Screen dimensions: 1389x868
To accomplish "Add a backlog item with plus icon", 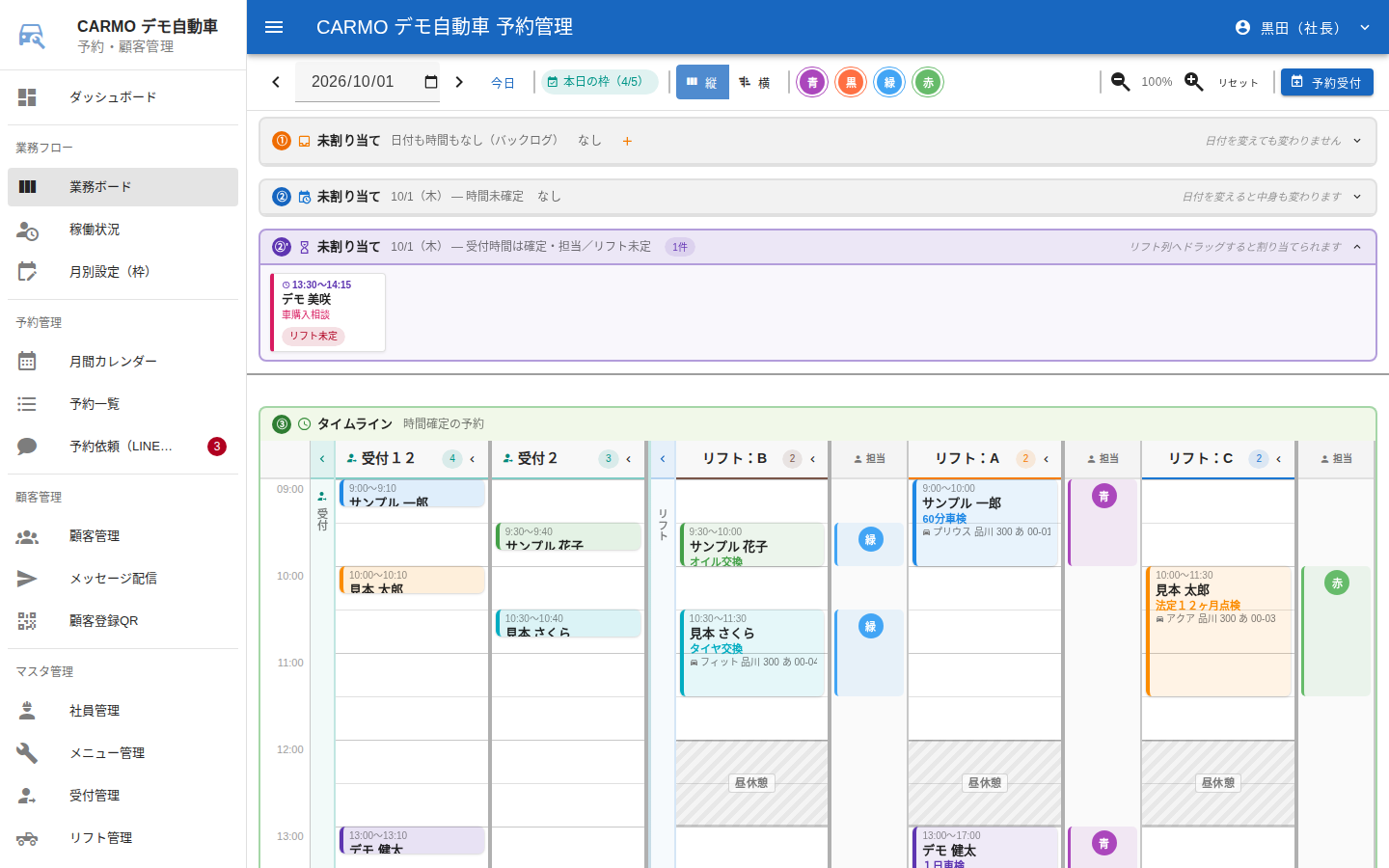I will coord(627,141).
